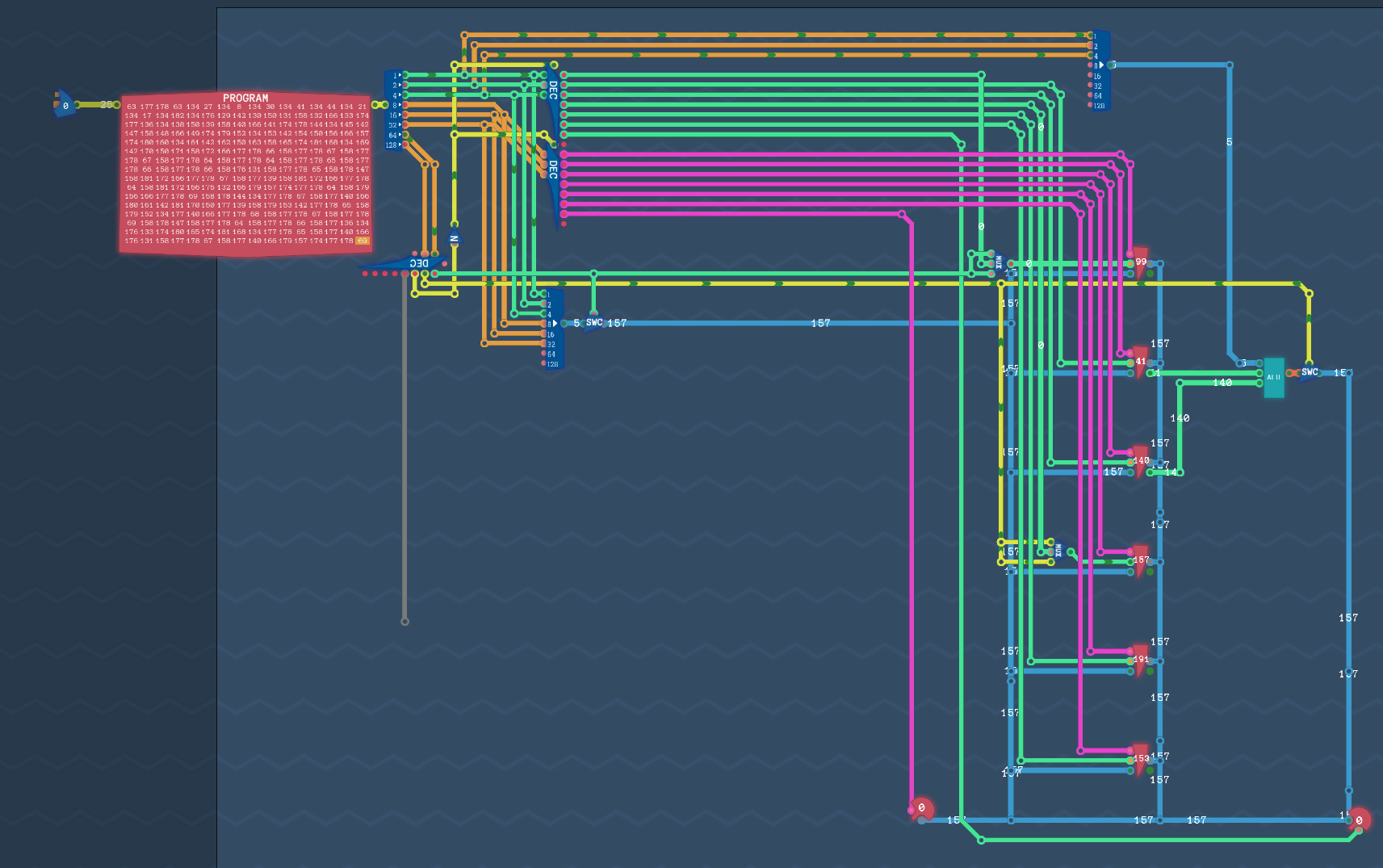Screen dimensions: 1383x868
Task: Click the teal ALU component
Action: point(1273,377)
